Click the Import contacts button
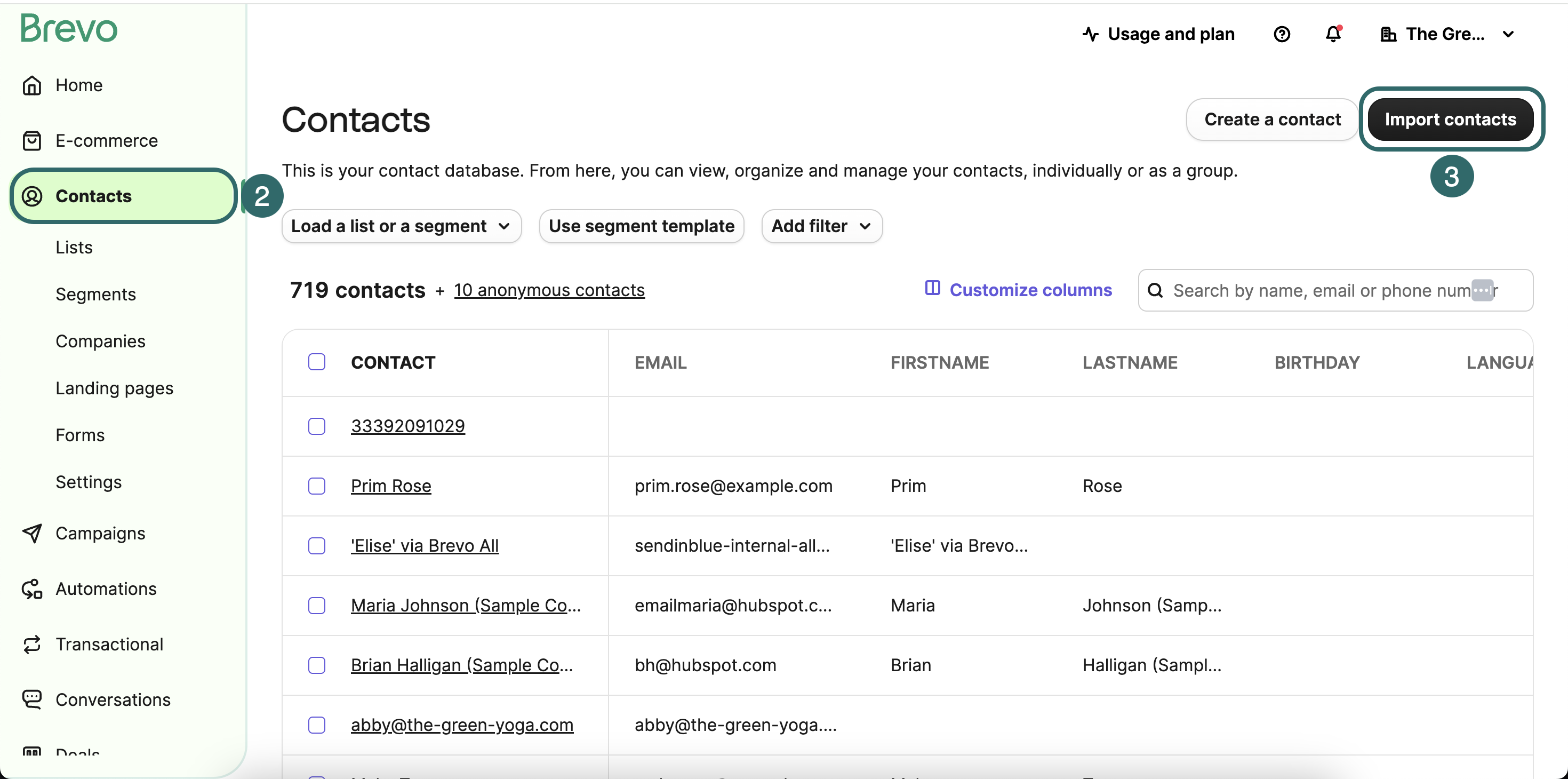1568x779 pixels. pyautogui.click(x=1451, y=120)
